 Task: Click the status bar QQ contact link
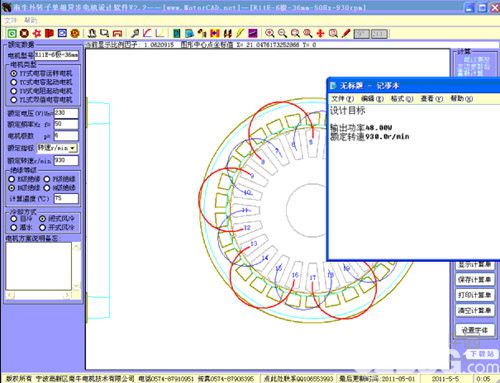tap(299, 379)
